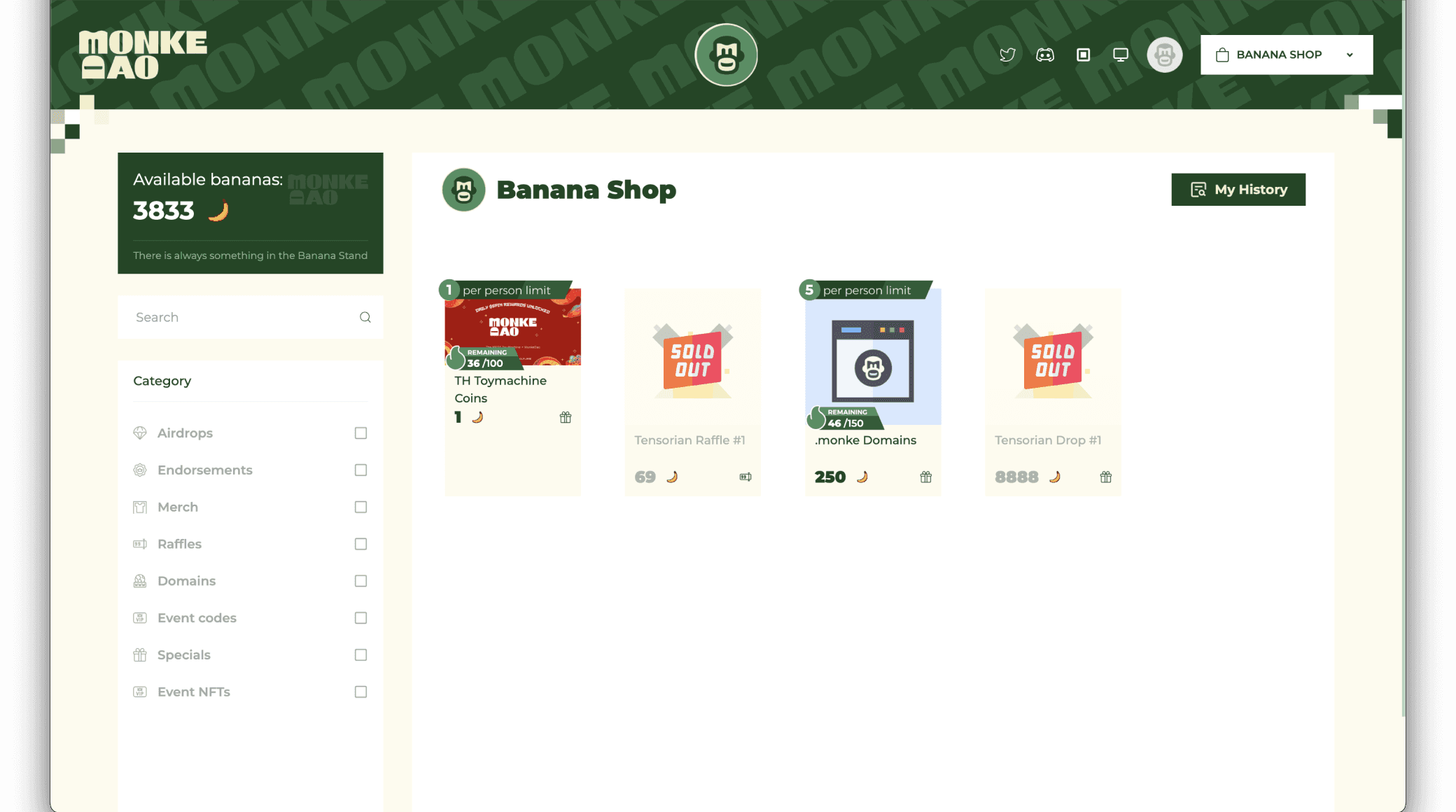Image resolution: width=1456 pixels, height=812 pixels.
Task: Enable the Airdrops category checkbox
Action: tap(360, 433)
